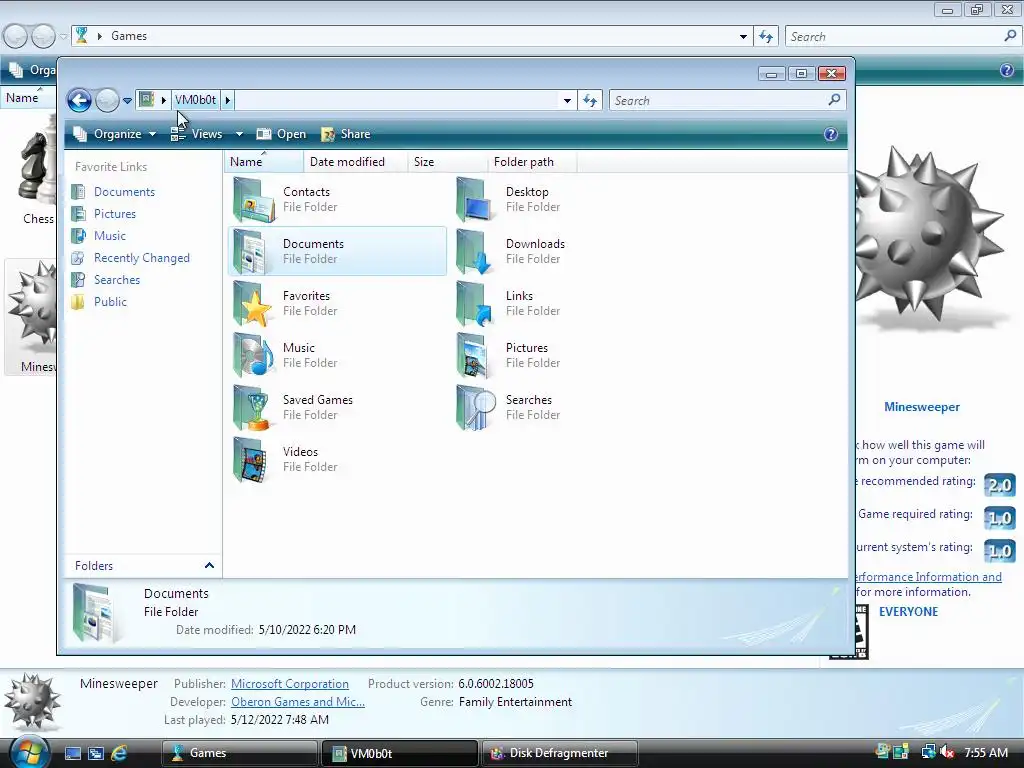Open the Favorites star folder icon
Image resolution: width=1024 pixels, height=768 pixels.
click(253, 304)
